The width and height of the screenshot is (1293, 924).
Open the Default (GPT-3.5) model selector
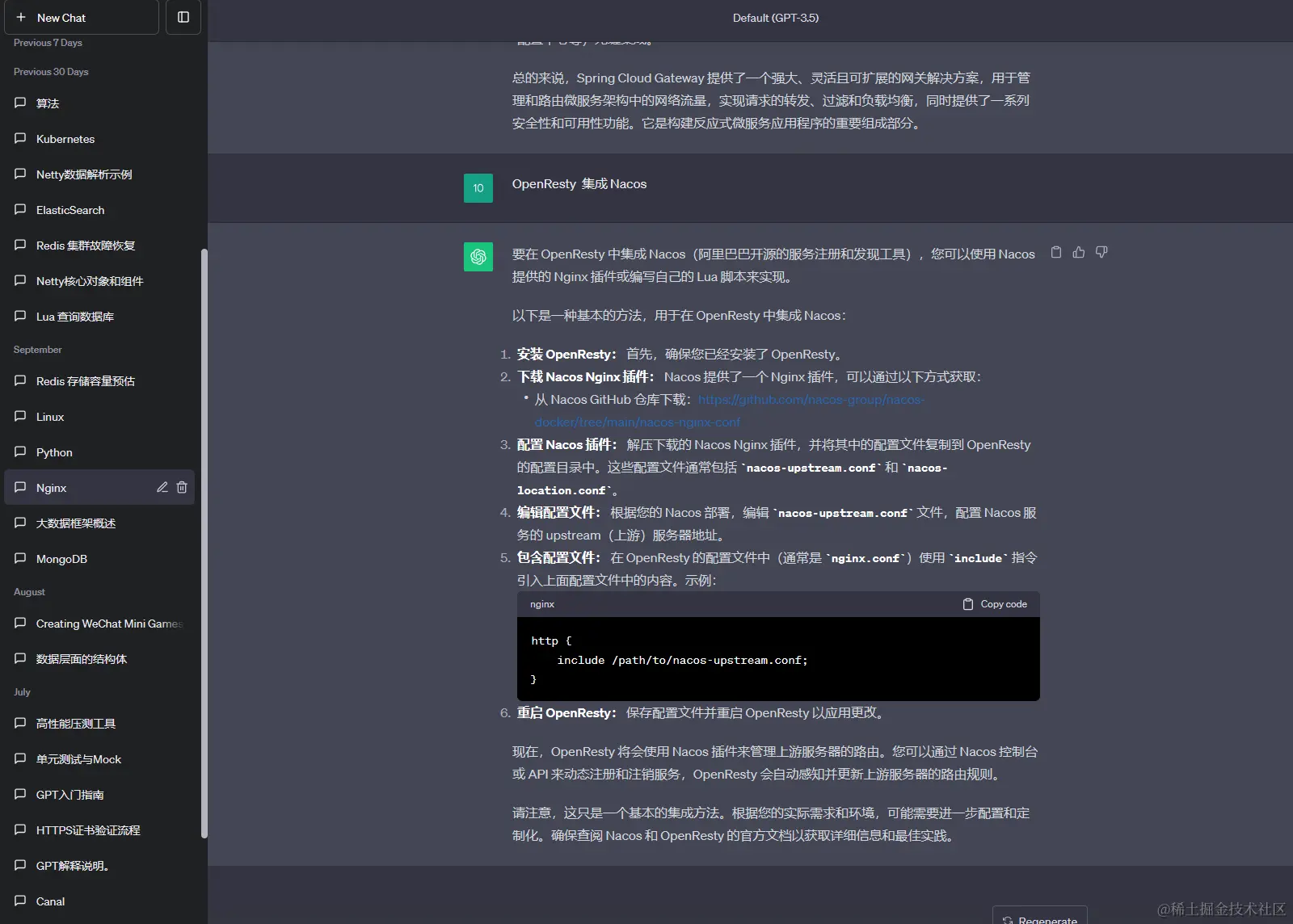[775, 18]
